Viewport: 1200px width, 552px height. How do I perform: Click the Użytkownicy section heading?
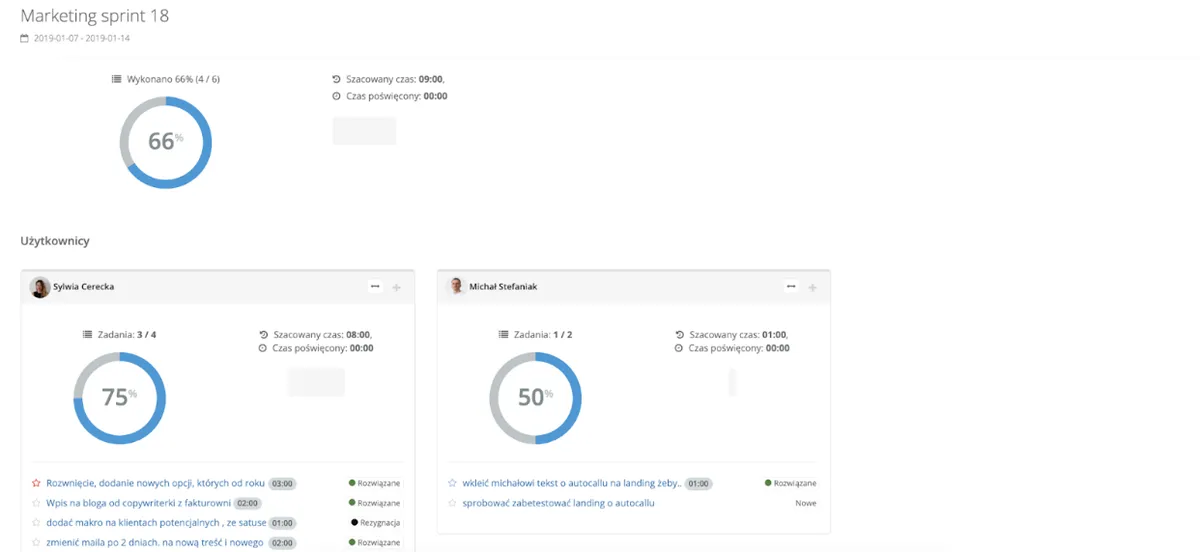click(x=55, y=241)
